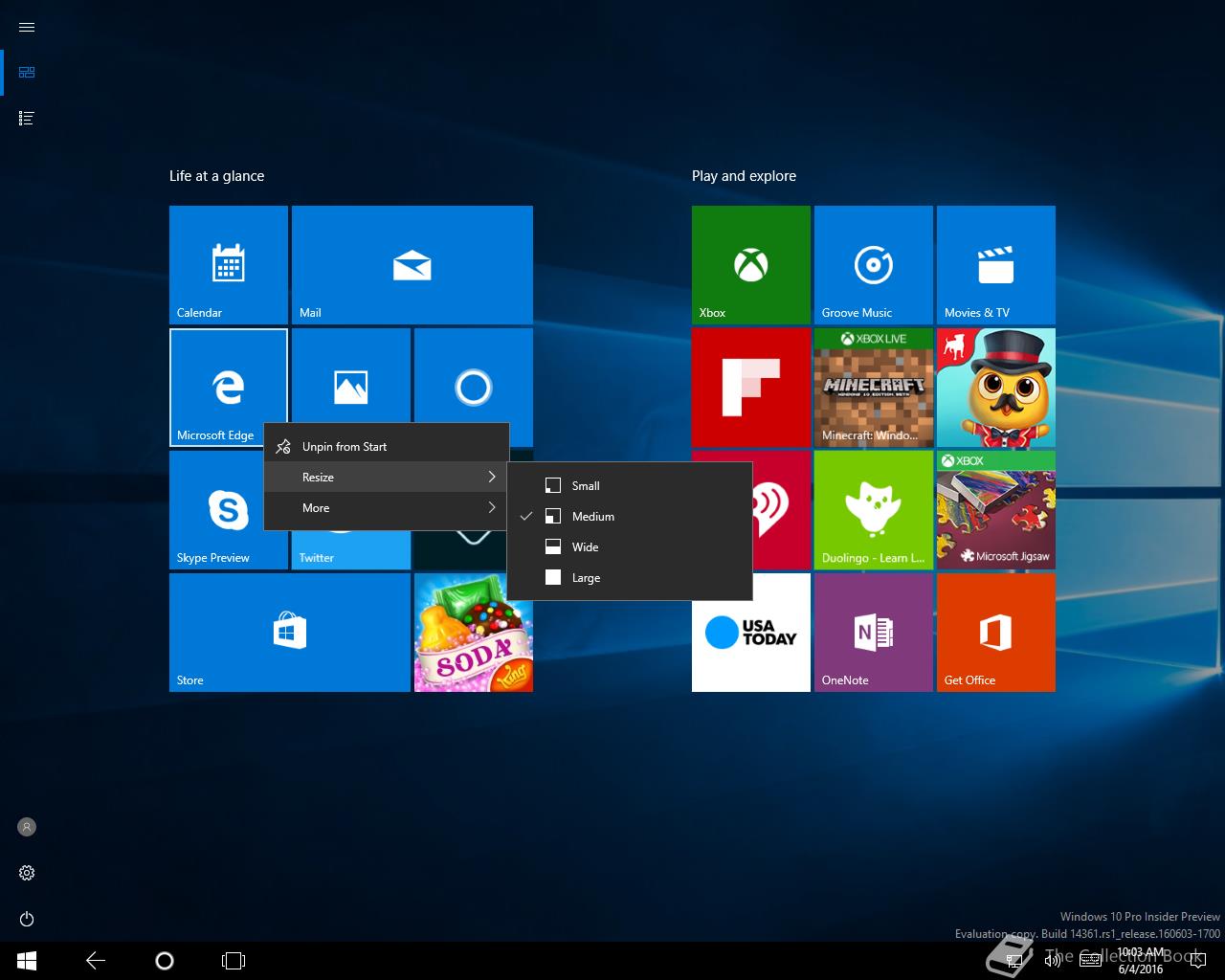
Task: Open the Flipboard tile
Action: coord(751,388)
